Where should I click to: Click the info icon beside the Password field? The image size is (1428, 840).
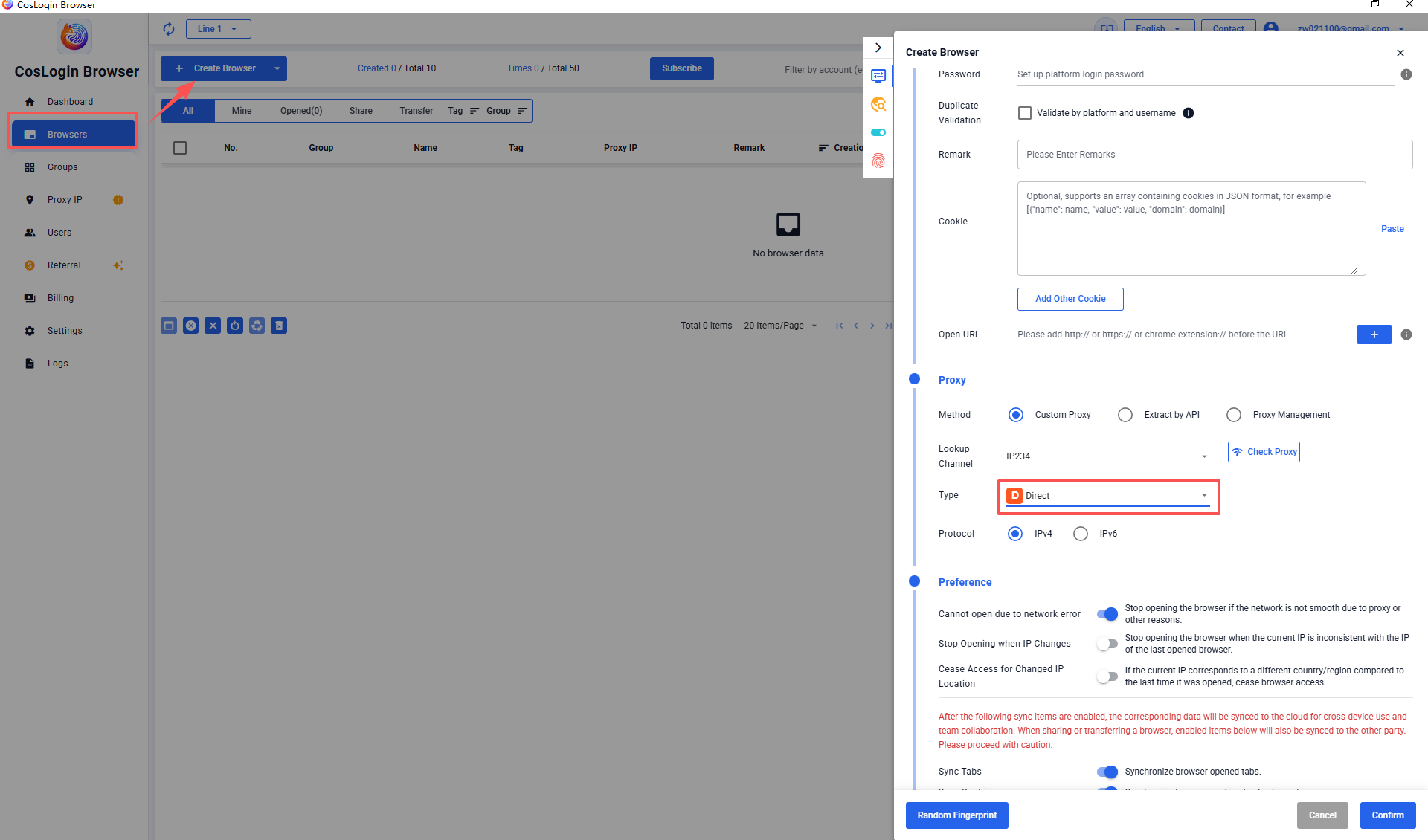[x=1406, y=74]
